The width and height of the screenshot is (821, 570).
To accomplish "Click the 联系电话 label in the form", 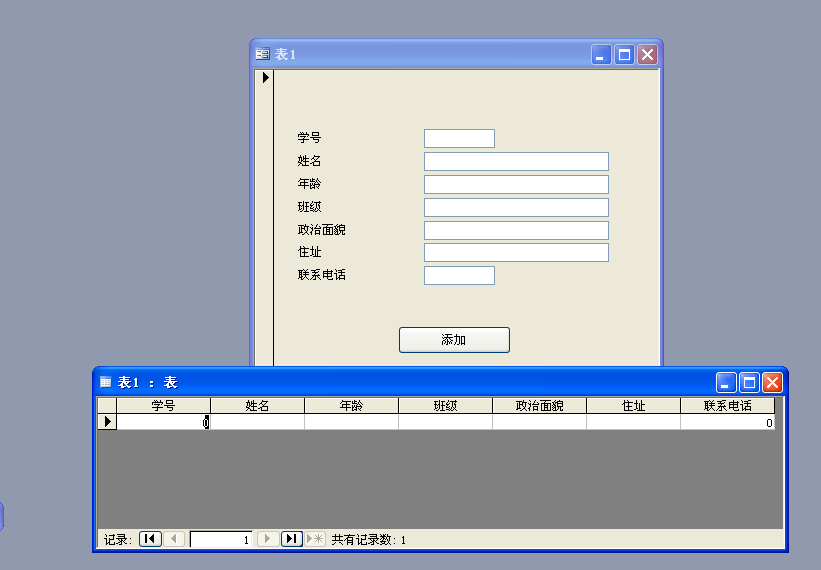I will point(321,275).
